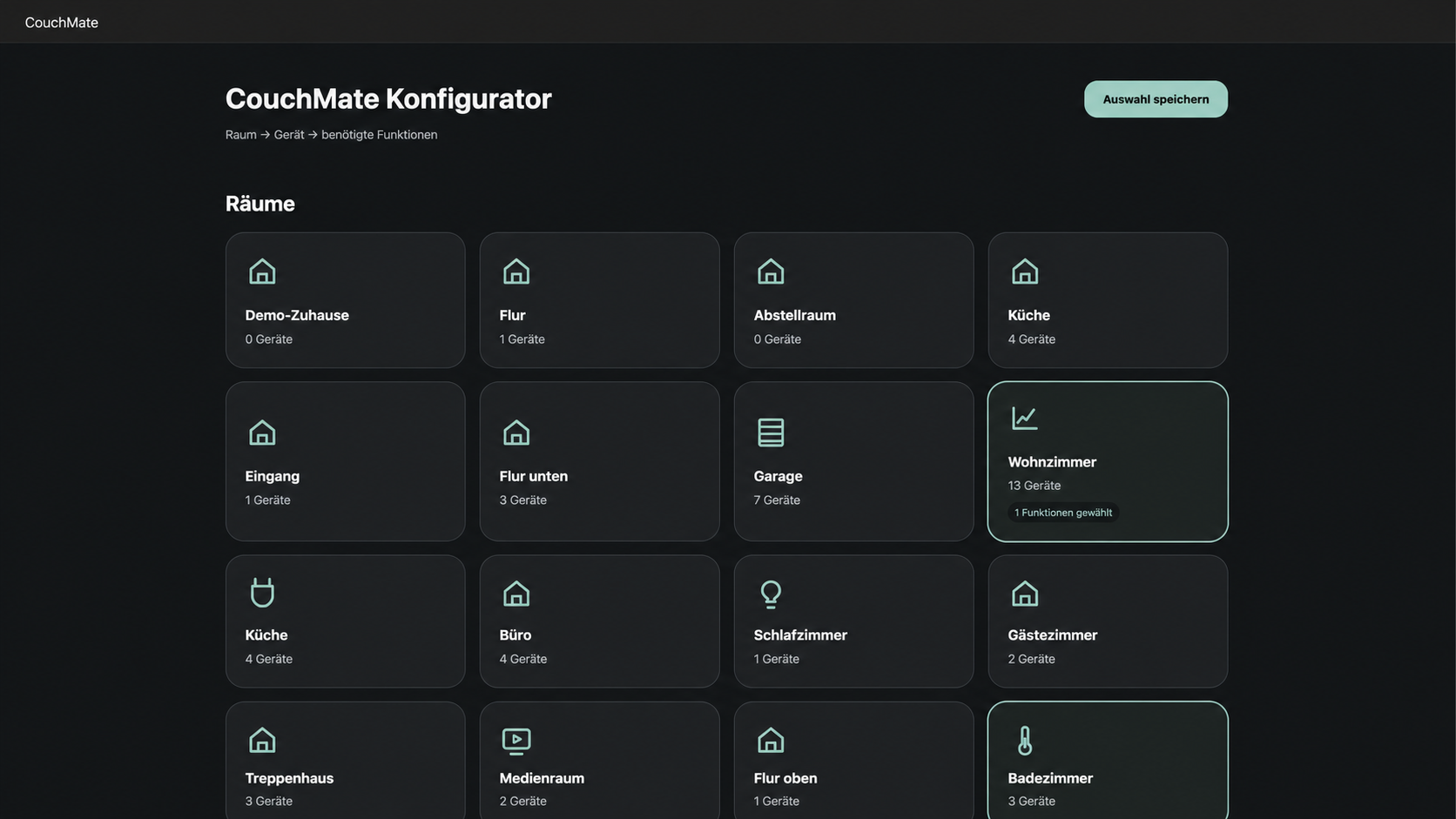Click the CouchMate logo in top bar
Image resolution: width=1456 pixels, height=819 pixels.
coord(62,23)
